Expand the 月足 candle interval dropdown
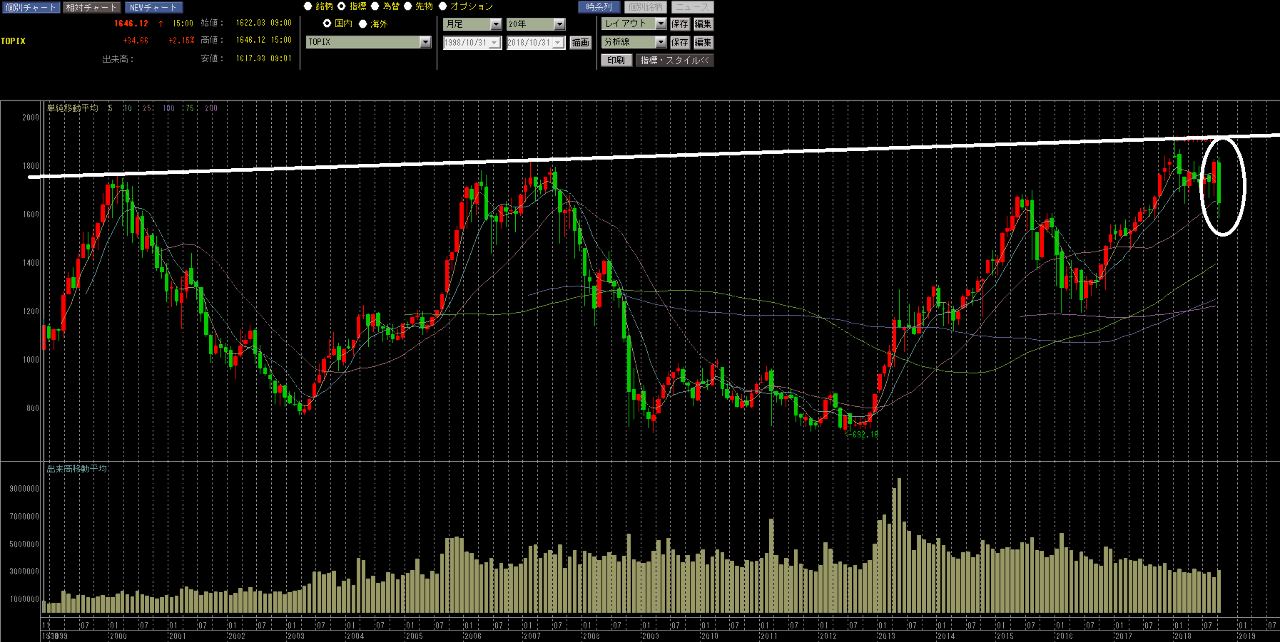The height and width of the screenshot is (642, 1280). (496, 23)
